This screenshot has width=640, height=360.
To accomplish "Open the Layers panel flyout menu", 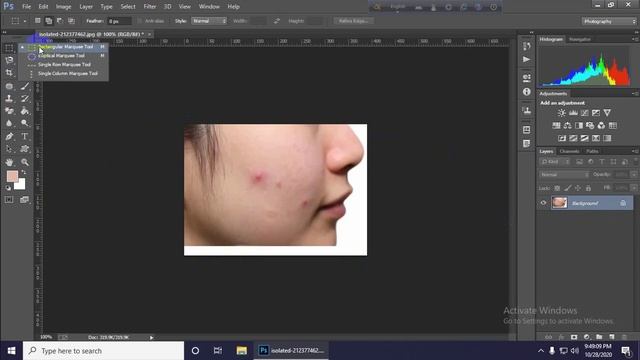I will click(x=635, y=151).
